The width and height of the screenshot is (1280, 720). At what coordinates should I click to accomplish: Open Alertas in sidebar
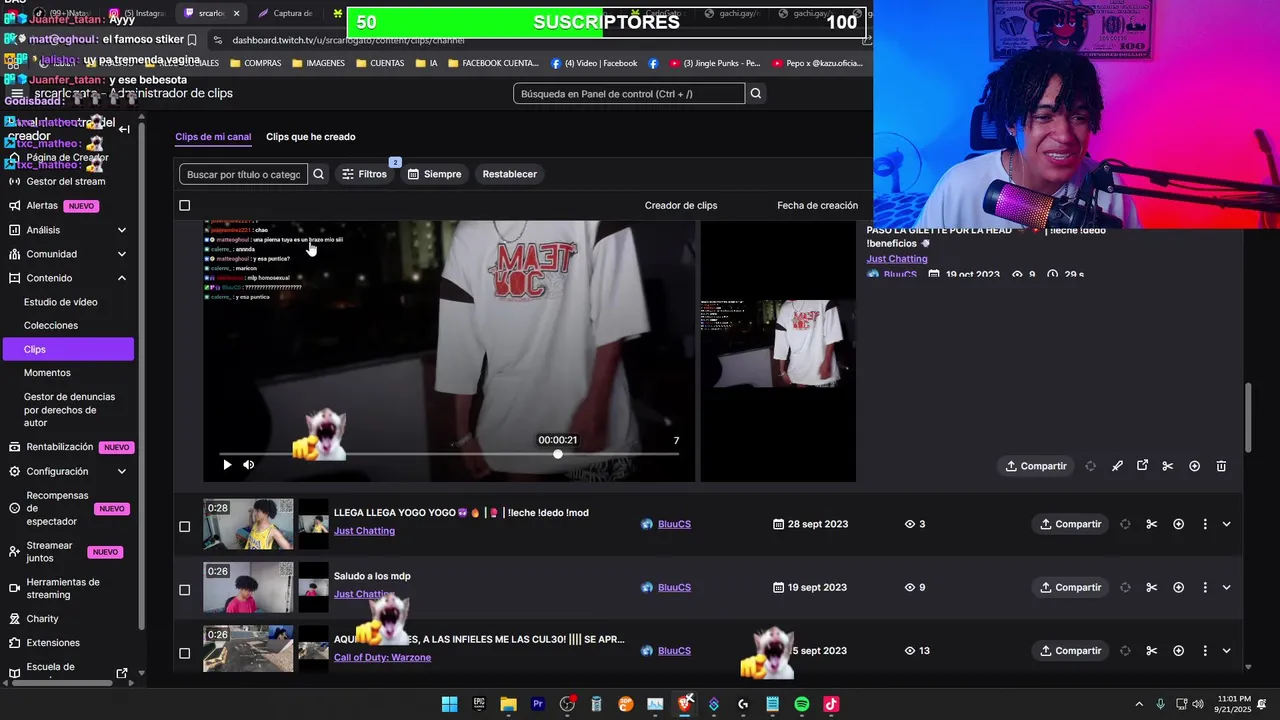[42, 205]
